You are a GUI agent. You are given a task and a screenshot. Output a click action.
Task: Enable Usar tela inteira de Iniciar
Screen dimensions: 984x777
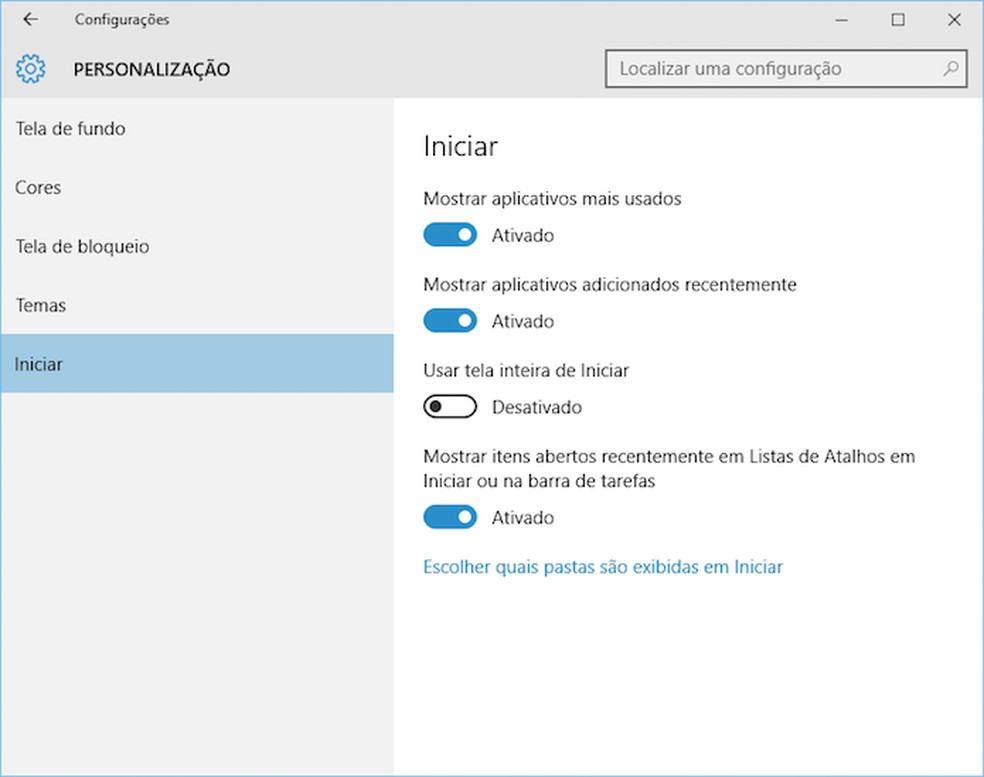pos(450,406)
